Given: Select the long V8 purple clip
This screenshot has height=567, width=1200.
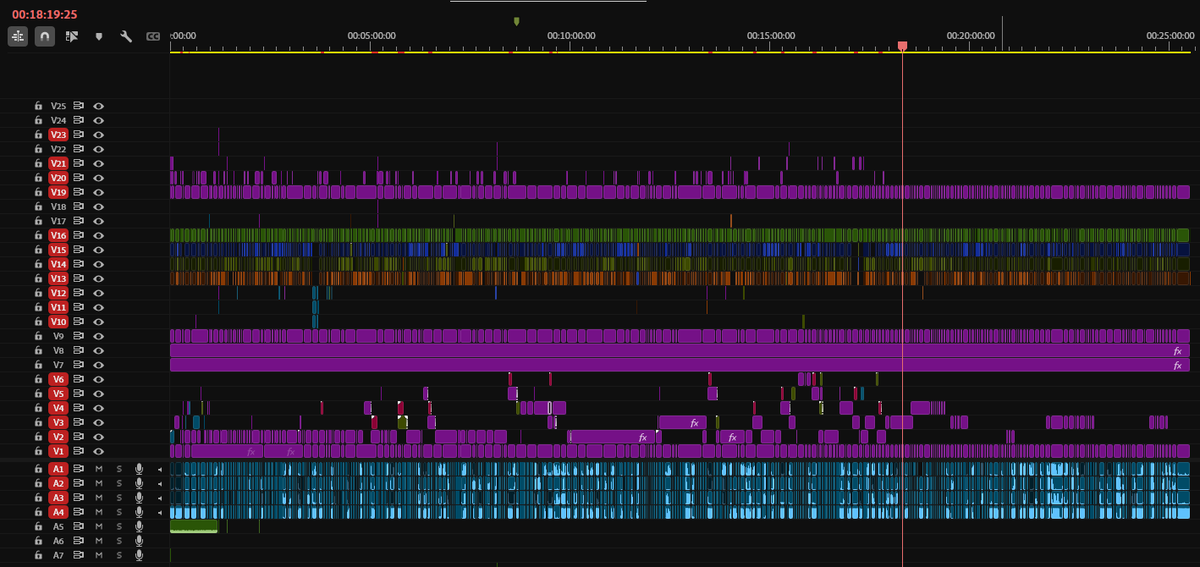Looking at the screenshot, I should [x=679, y=350].
